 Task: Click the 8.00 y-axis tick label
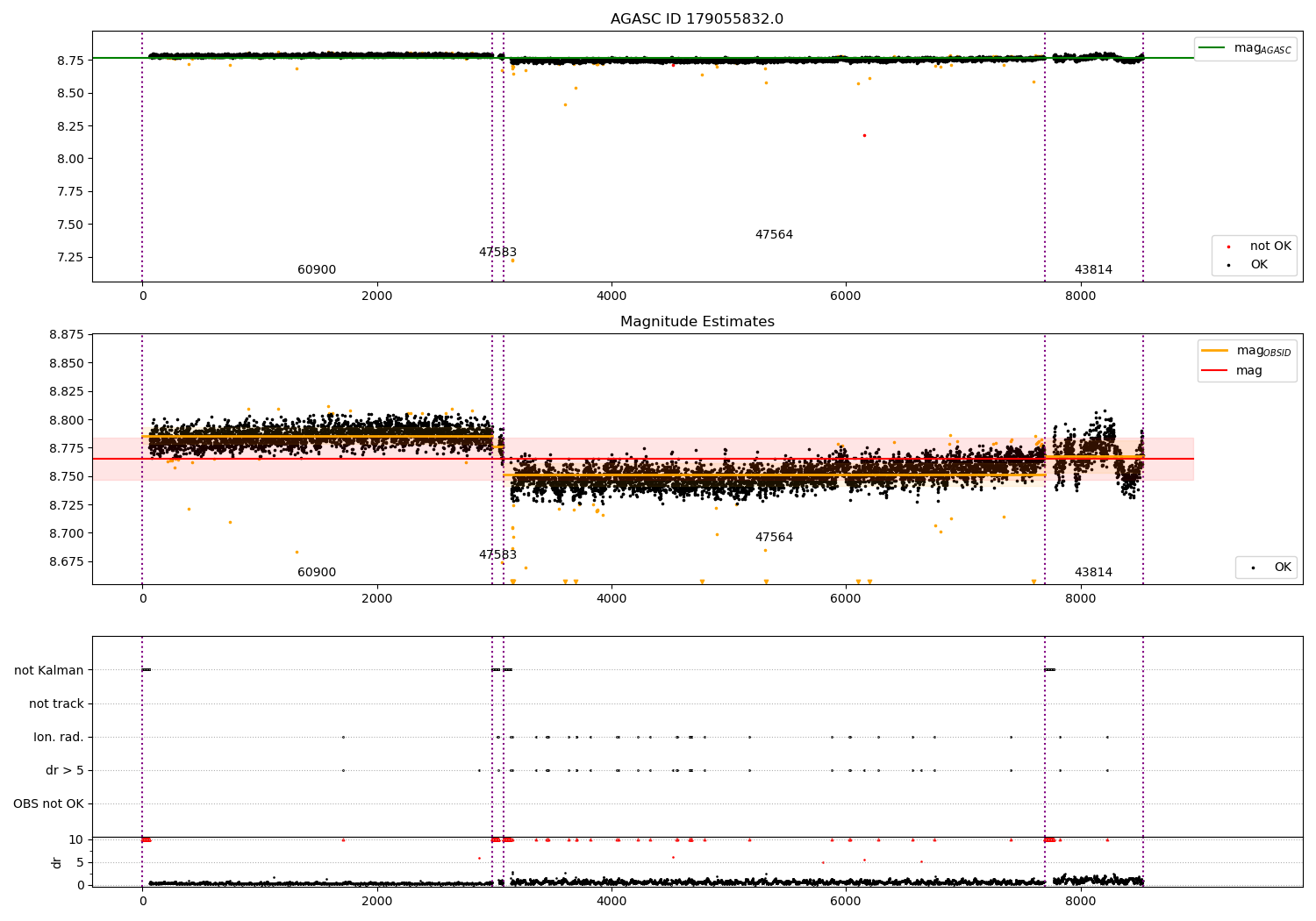tap(70, 159)
